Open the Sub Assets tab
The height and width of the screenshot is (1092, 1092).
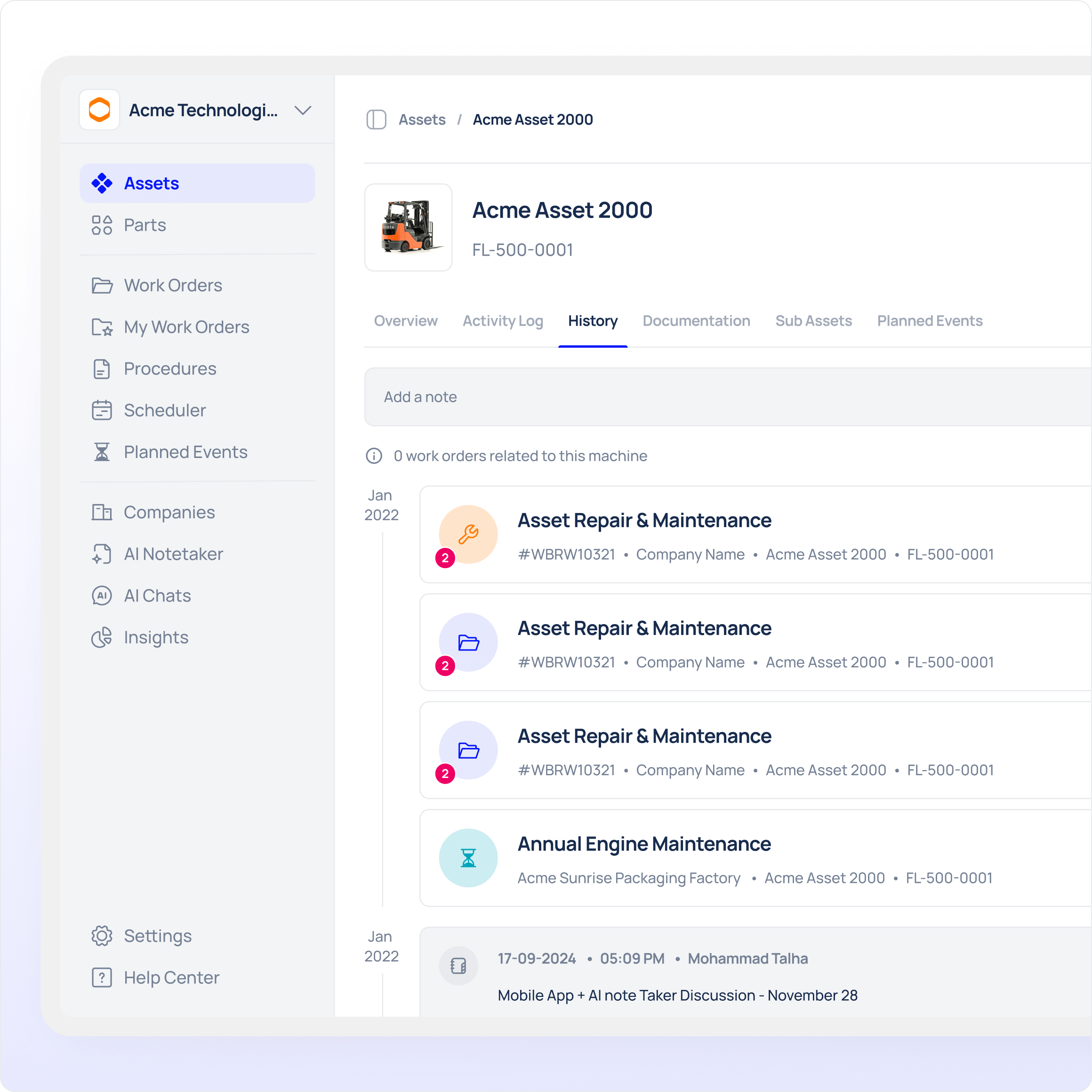click(813, 321)
